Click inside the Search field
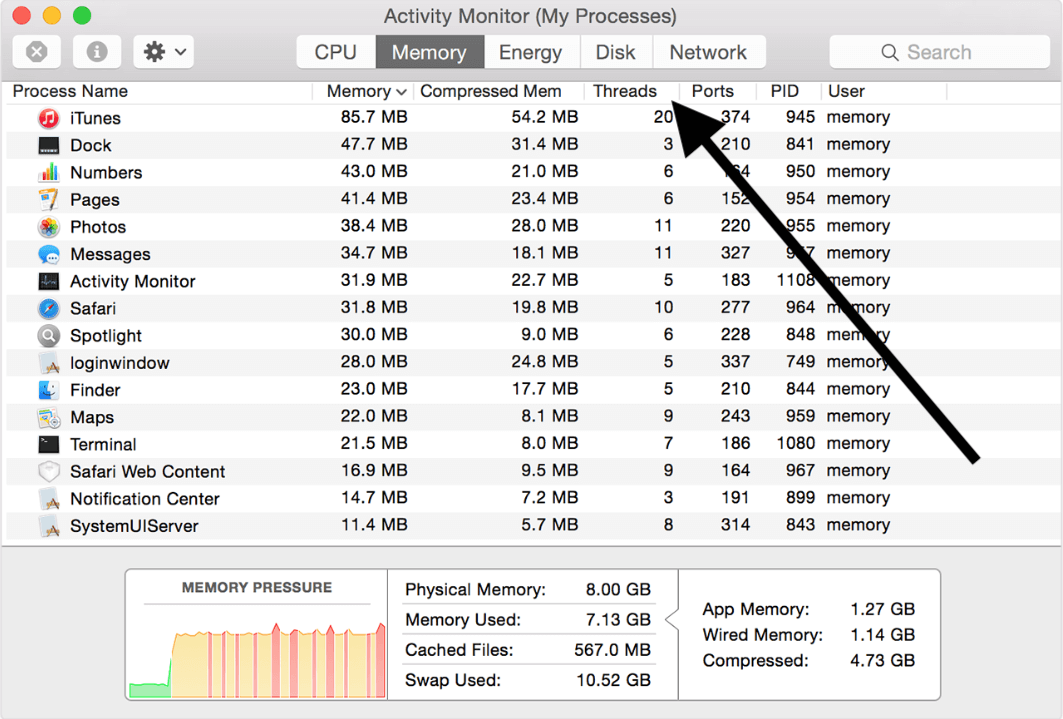This screenshot has width=1063, height=719. [x=938, y=51]
